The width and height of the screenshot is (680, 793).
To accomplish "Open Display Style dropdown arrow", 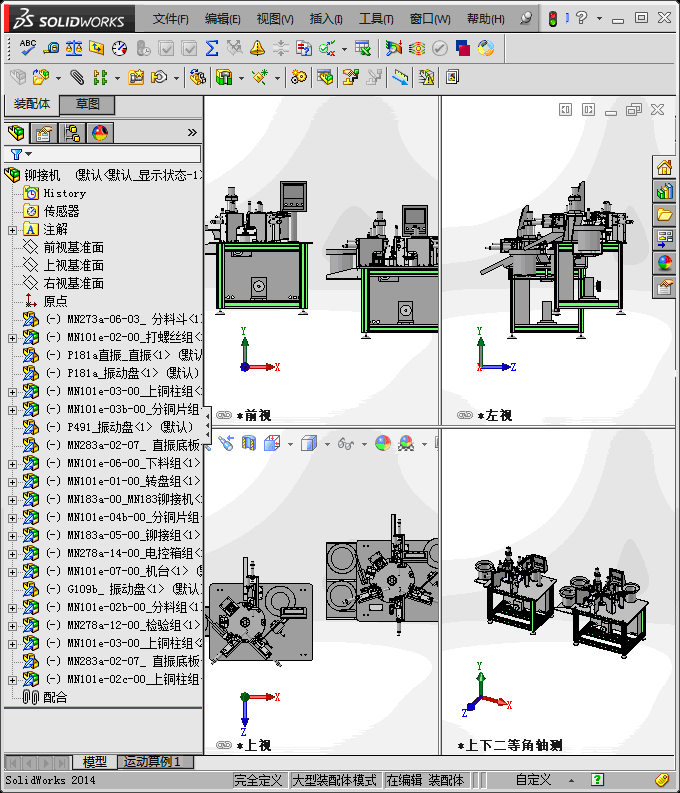I will point(327,445).
